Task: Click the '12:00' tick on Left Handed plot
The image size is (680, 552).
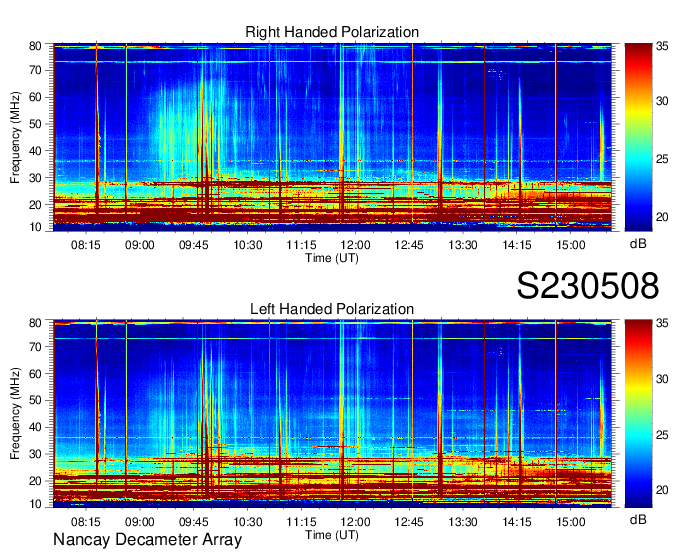Action: tap(355, 522)
